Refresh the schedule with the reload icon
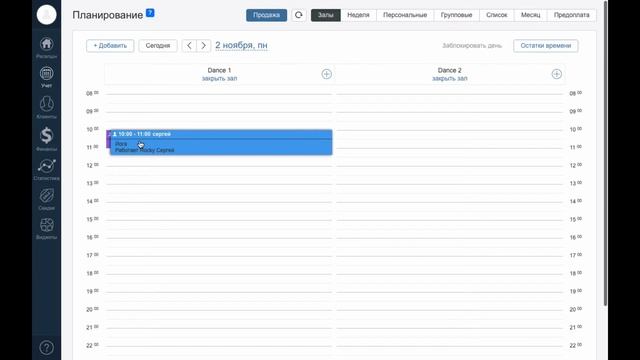This screenshot has width=640, height=360. [x=299, y=15]
